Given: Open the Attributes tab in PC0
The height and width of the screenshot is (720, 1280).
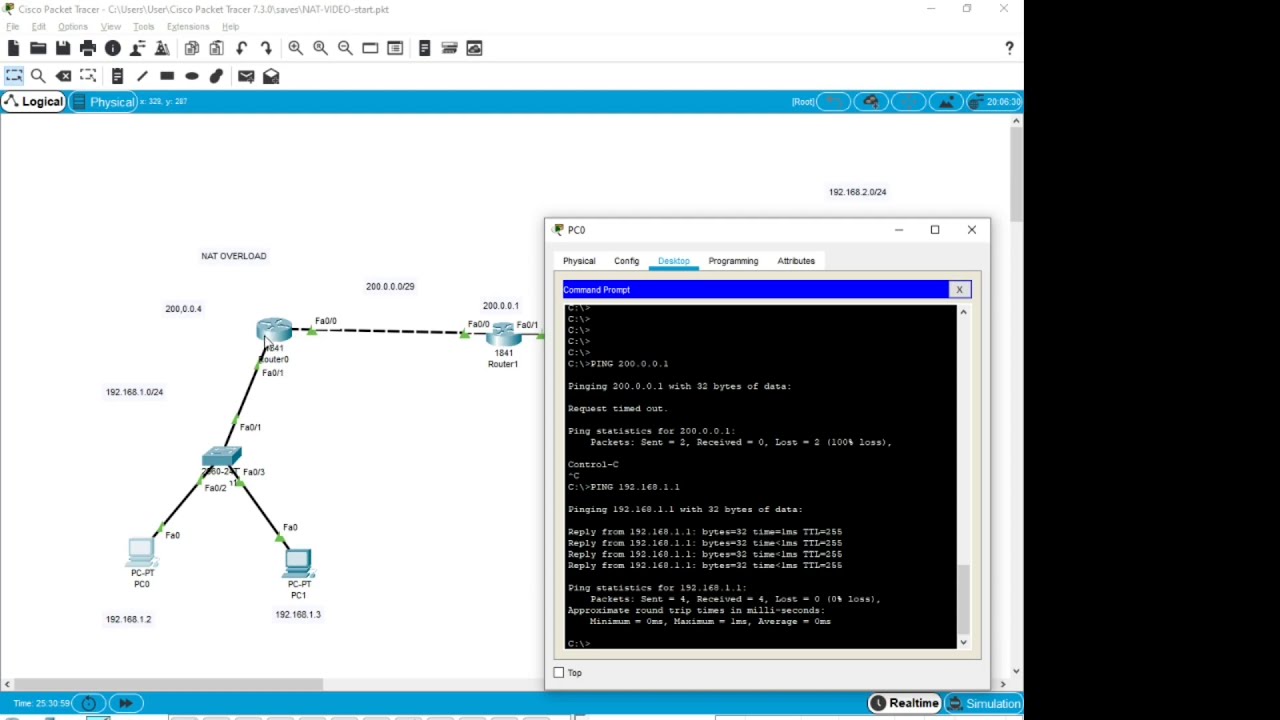Looking at the screenshot, I should click(796, 261).
